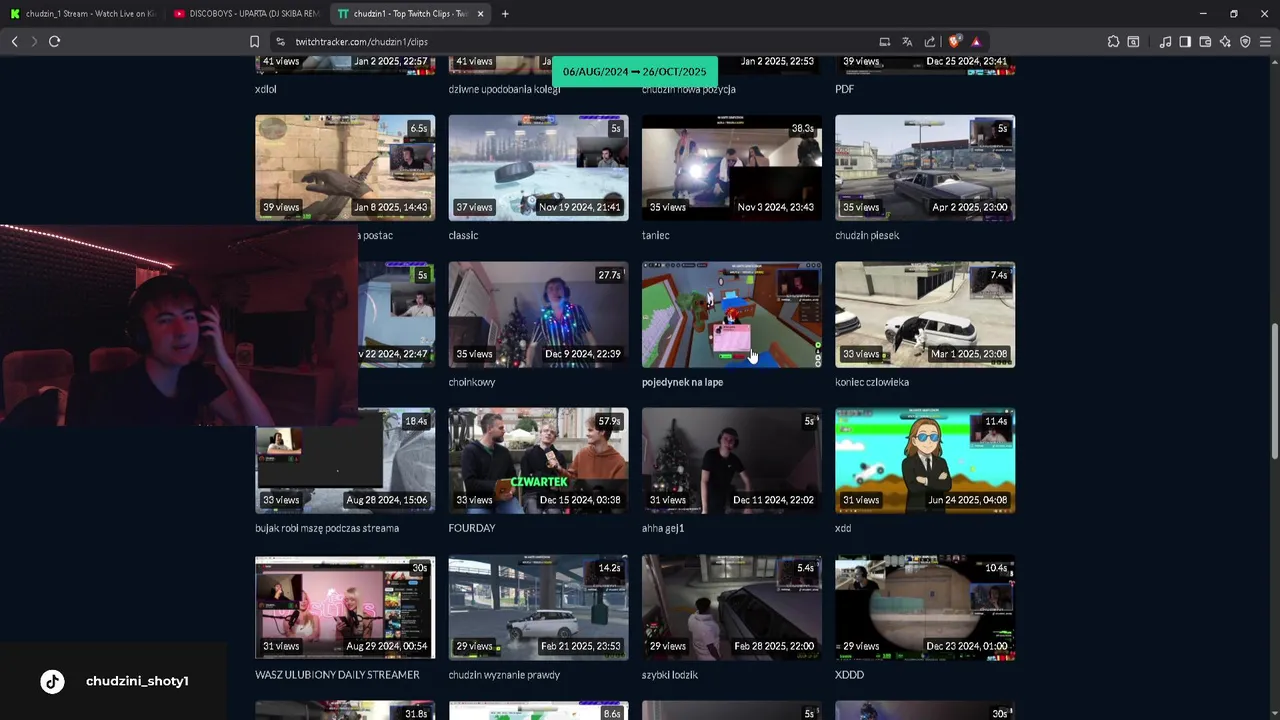Open the 'szybki lodzik' clip thumbnail
The width and height of the screenshot is (1280, 720).
pyautogui.click(x=732, y=608)
